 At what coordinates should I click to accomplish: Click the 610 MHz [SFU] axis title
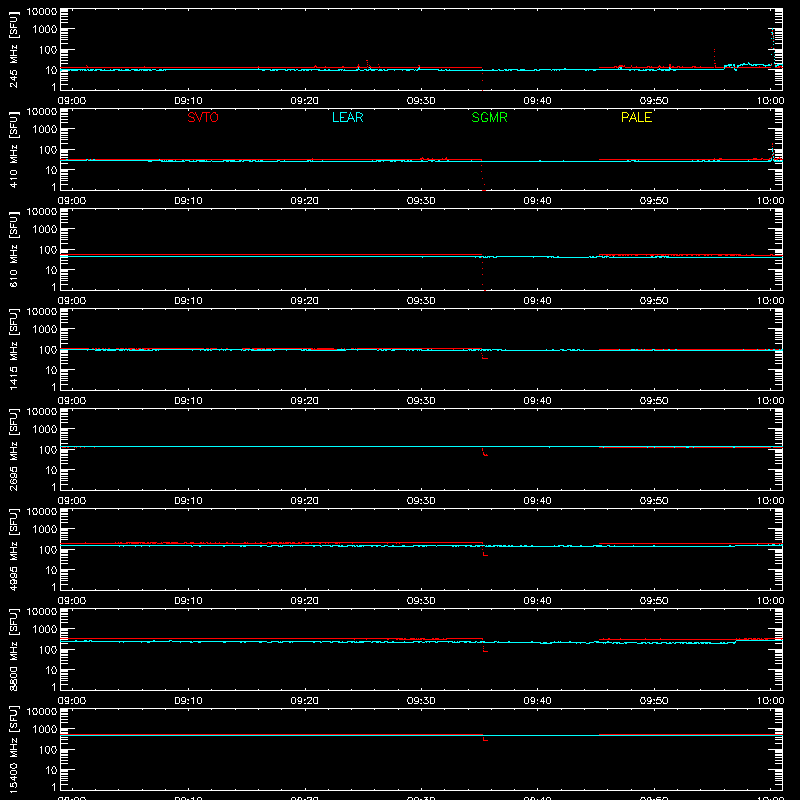[13, 249]
